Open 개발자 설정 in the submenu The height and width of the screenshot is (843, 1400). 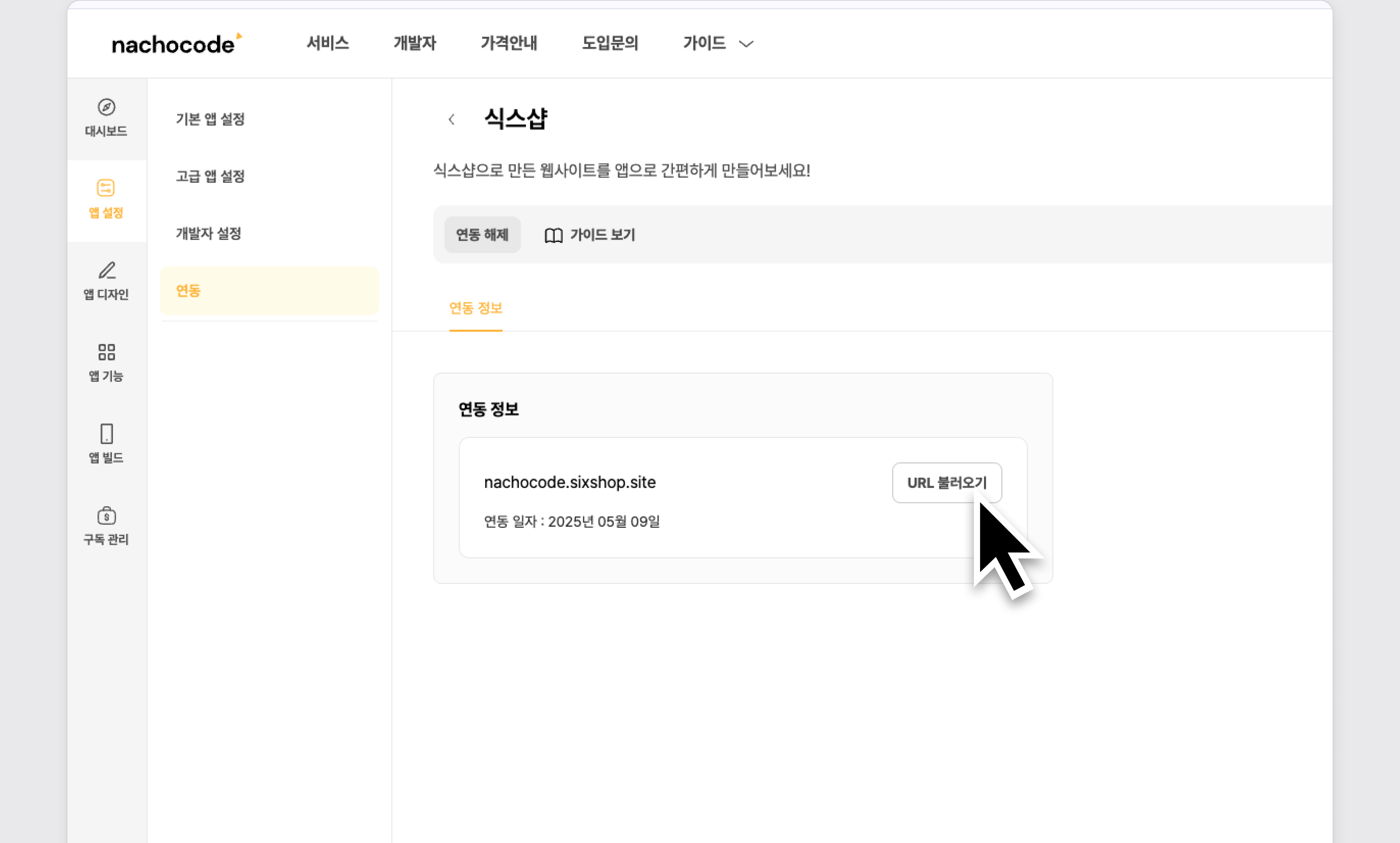point(208,233)
